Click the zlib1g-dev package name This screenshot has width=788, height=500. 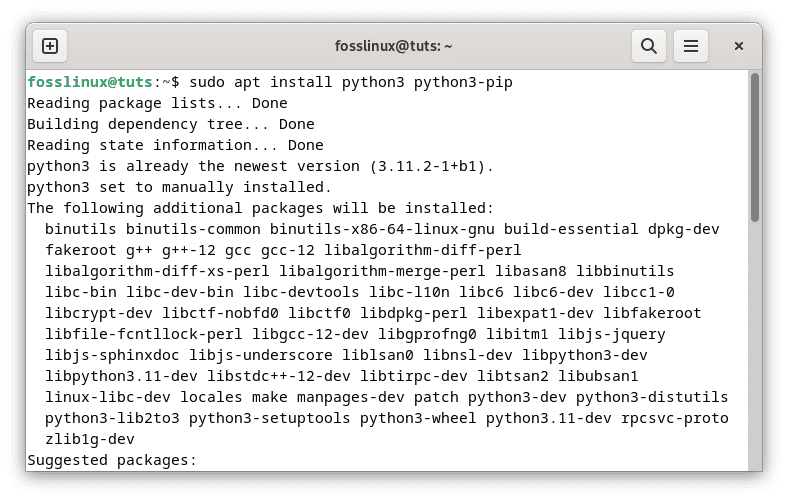click(90, 439)
